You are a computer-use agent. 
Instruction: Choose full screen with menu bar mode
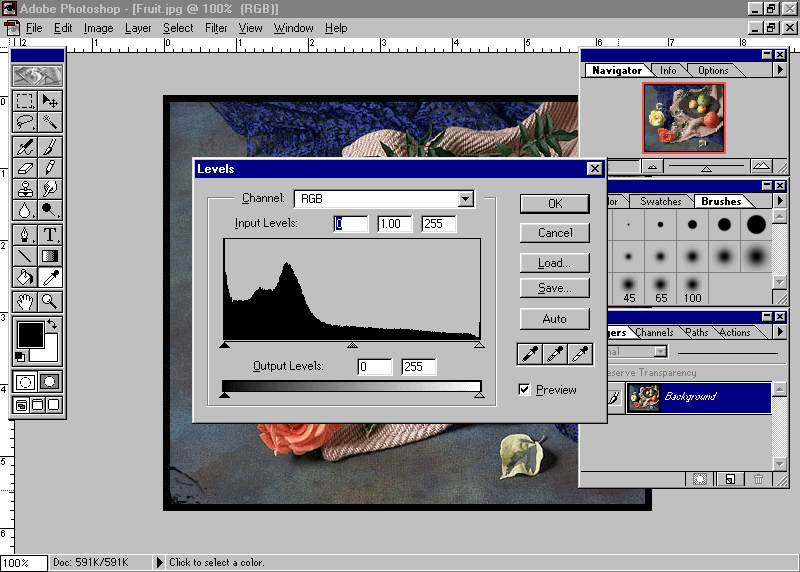tap(38, 405)
